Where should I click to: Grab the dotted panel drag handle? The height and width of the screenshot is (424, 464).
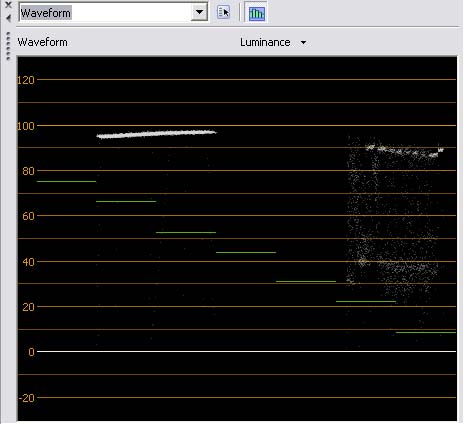[8, 46]
